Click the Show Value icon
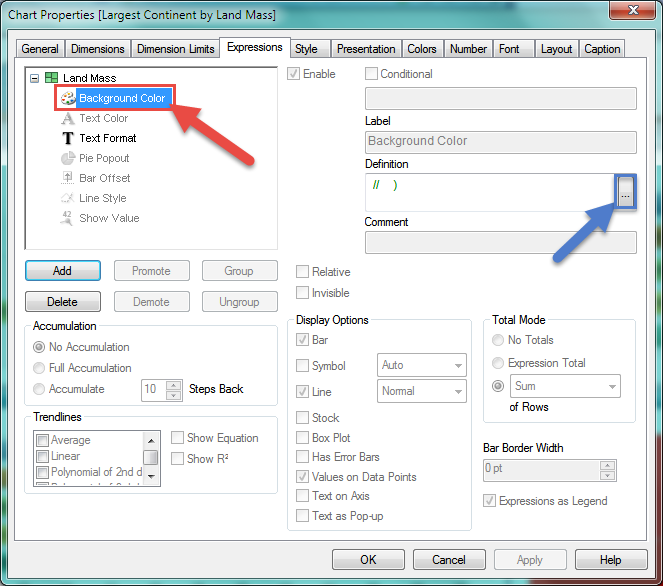 [x=68, y=218]
